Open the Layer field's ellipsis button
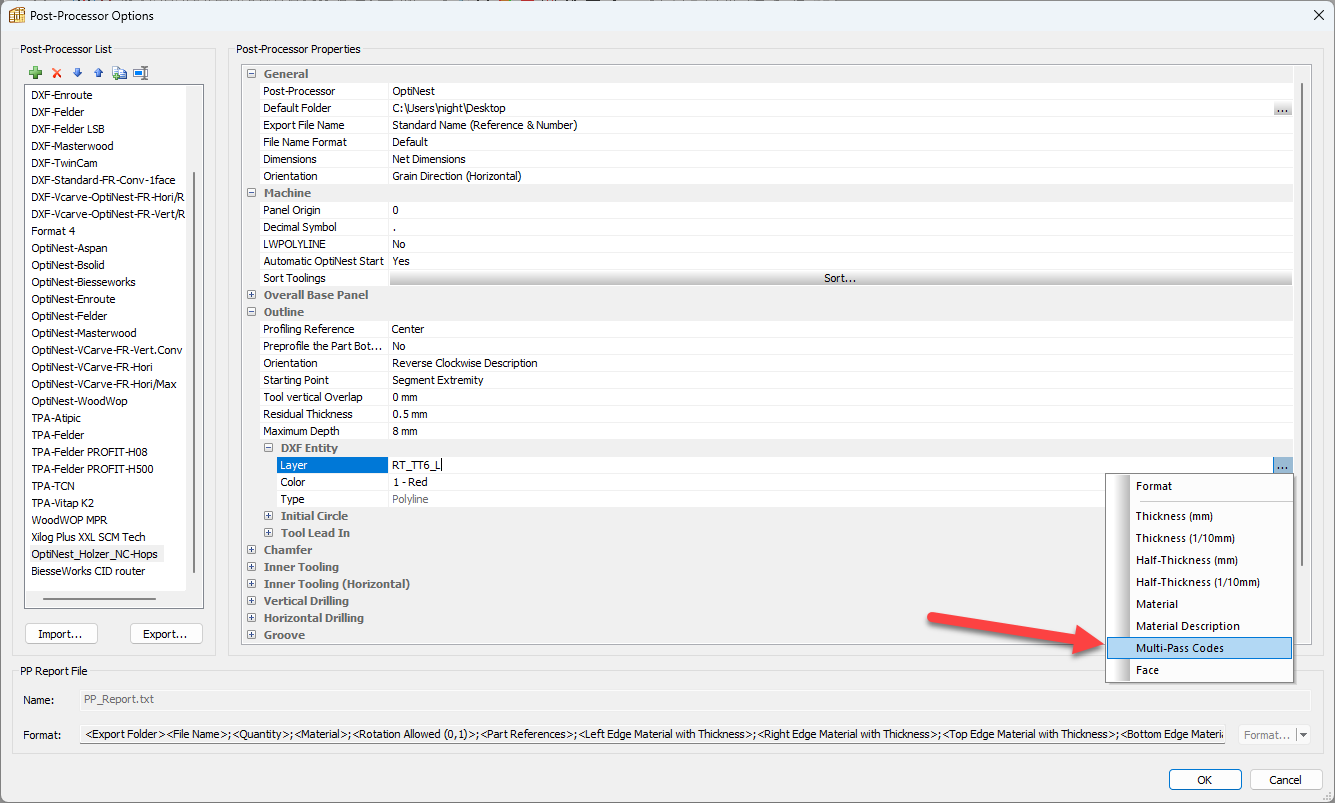 (1283, 465)
